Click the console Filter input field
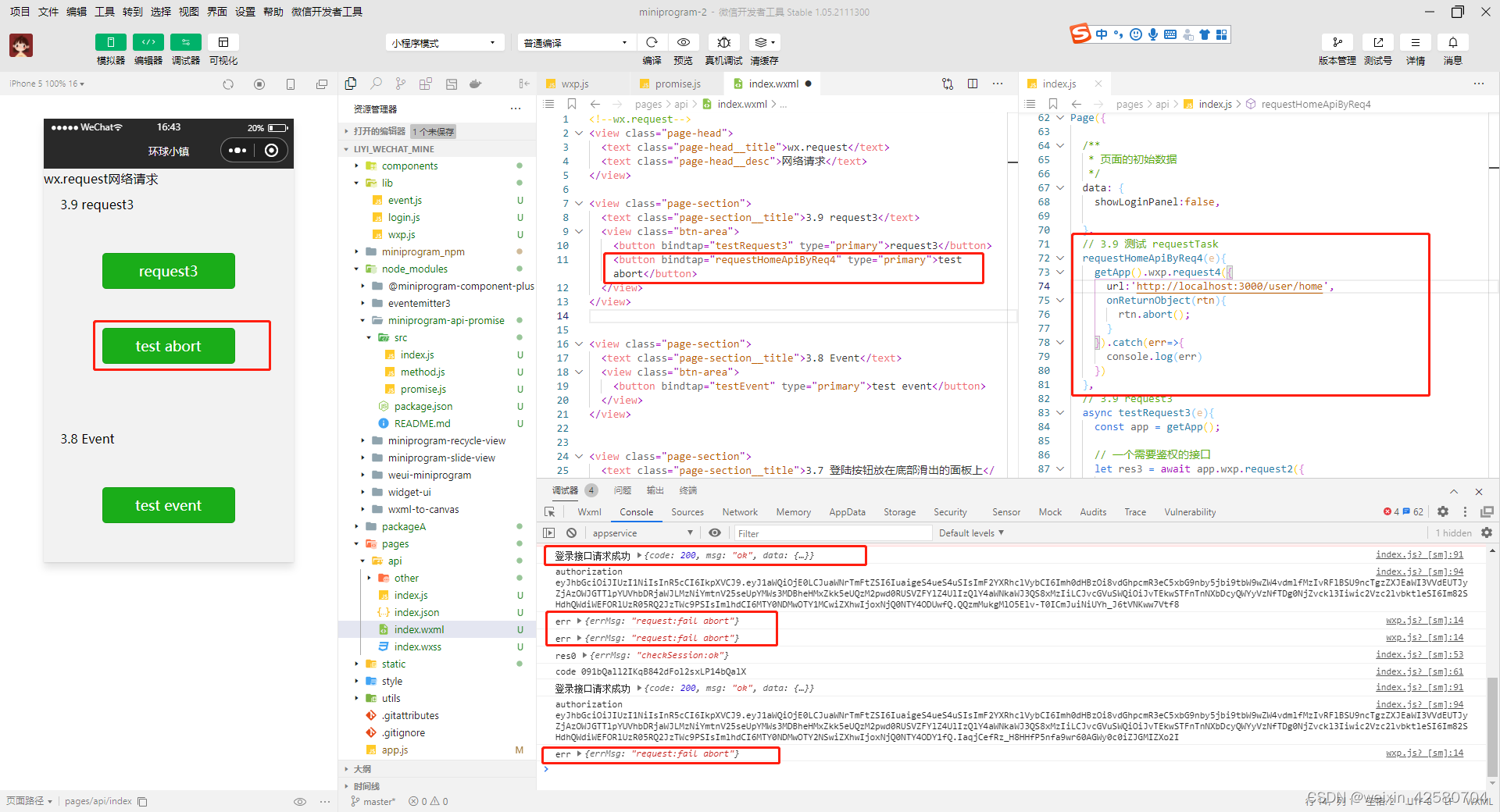This screenshot has width=1500, height=812. pyautogui.click(x=832, y=533)
